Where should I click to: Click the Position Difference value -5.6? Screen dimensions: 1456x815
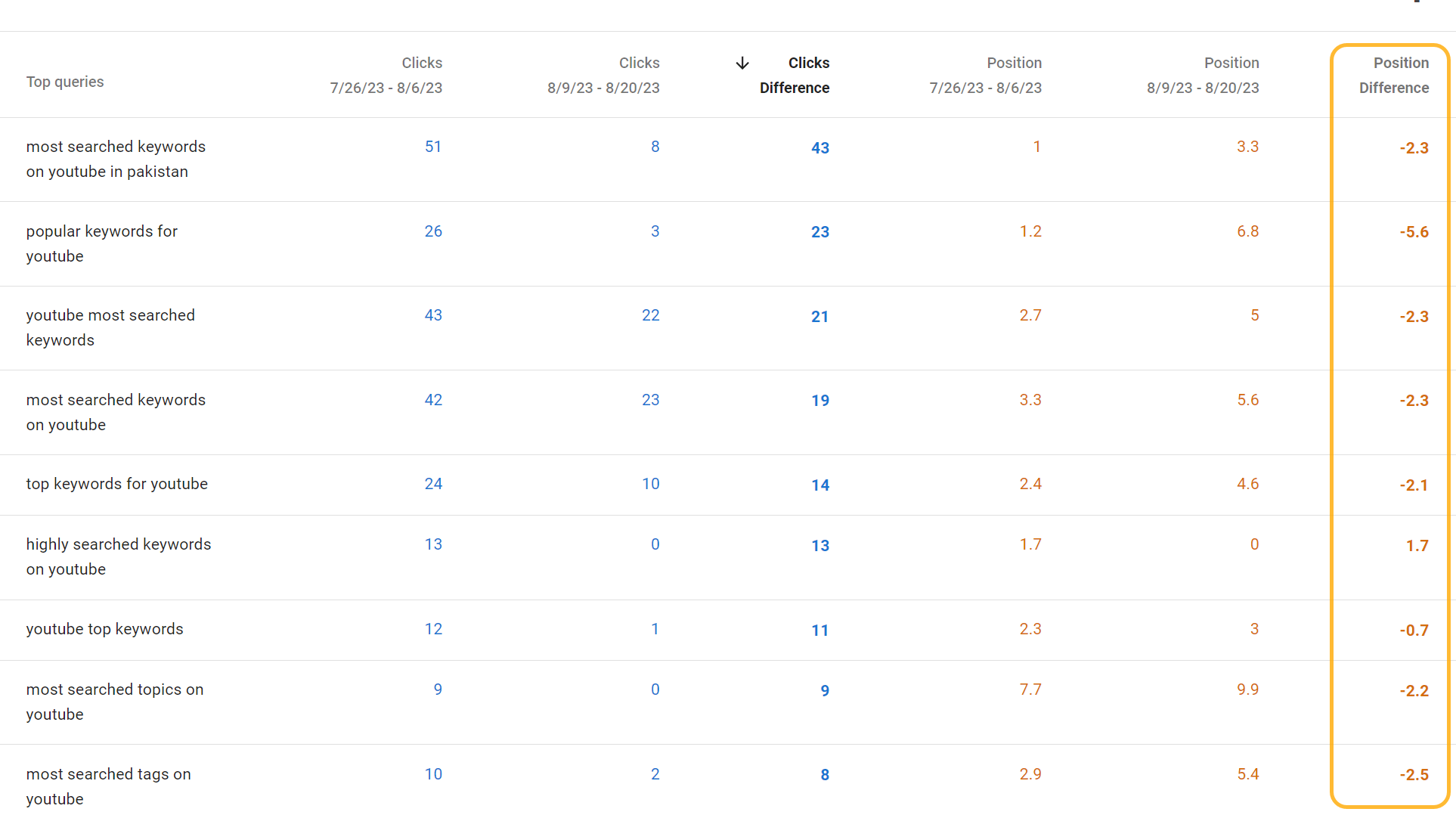tap(1414, 232)
